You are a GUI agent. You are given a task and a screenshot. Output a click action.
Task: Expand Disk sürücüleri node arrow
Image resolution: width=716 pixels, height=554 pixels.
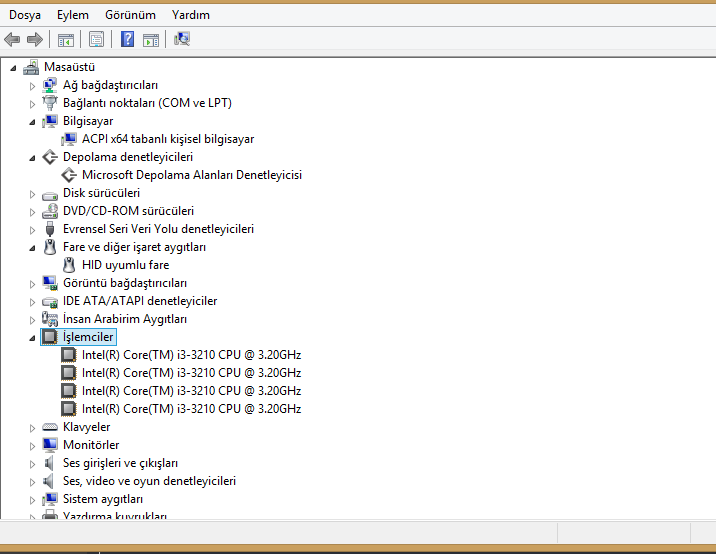point(32,194)
